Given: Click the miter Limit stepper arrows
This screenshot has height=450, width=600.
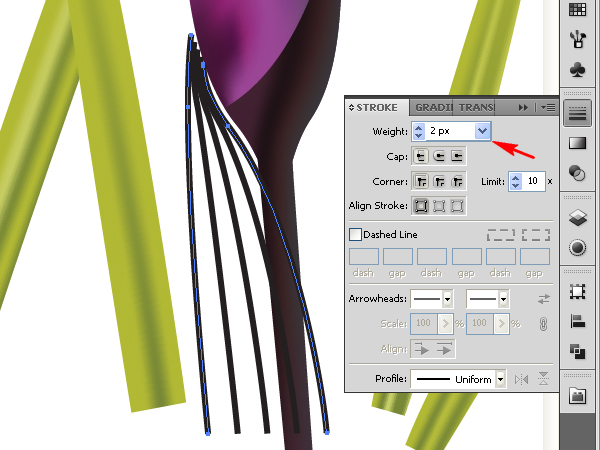Looking at the screenshot, I should 515,181.
